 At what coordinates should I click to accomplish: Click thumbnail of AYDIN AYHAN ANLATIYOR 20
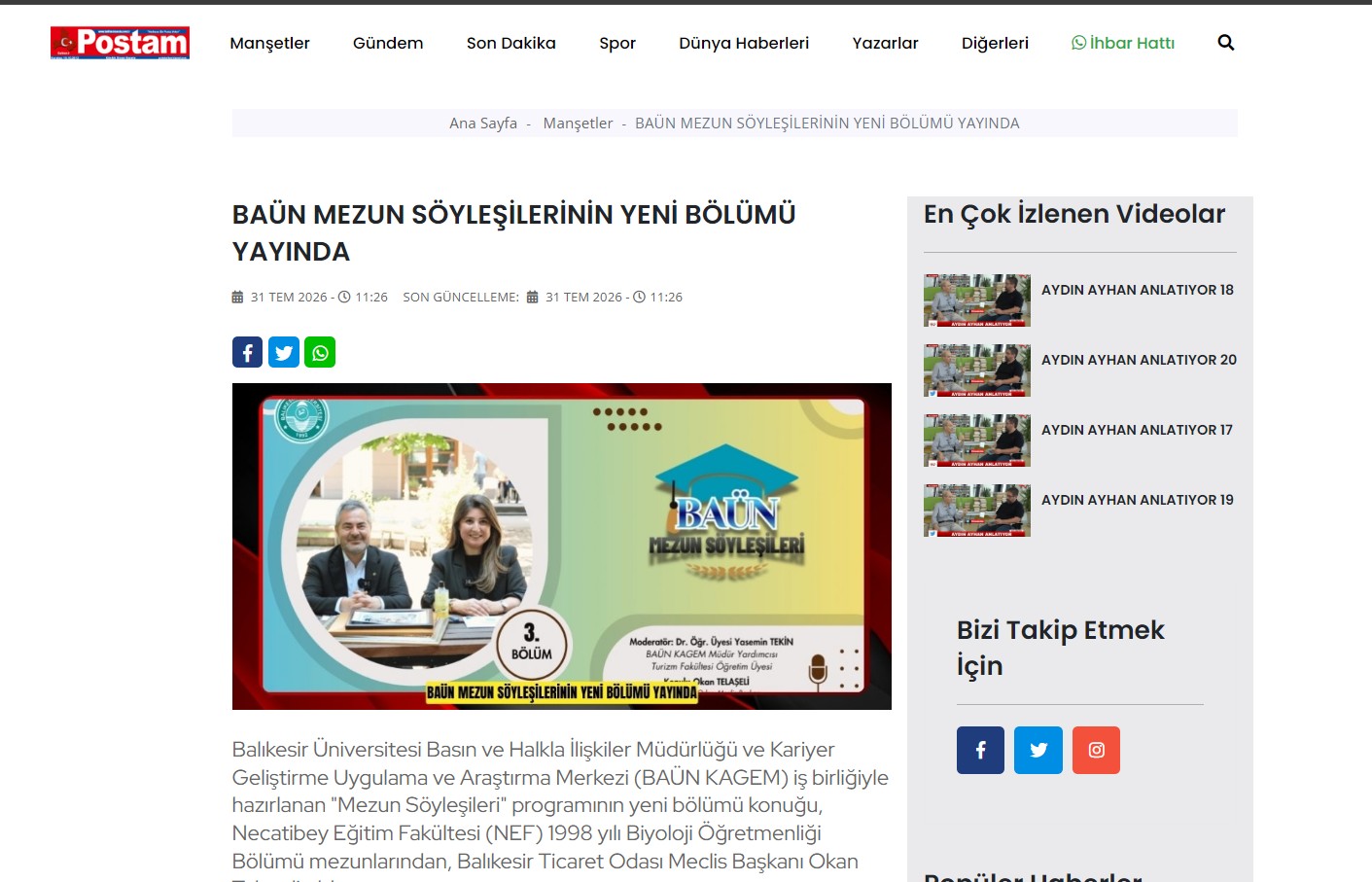(977, 370)
